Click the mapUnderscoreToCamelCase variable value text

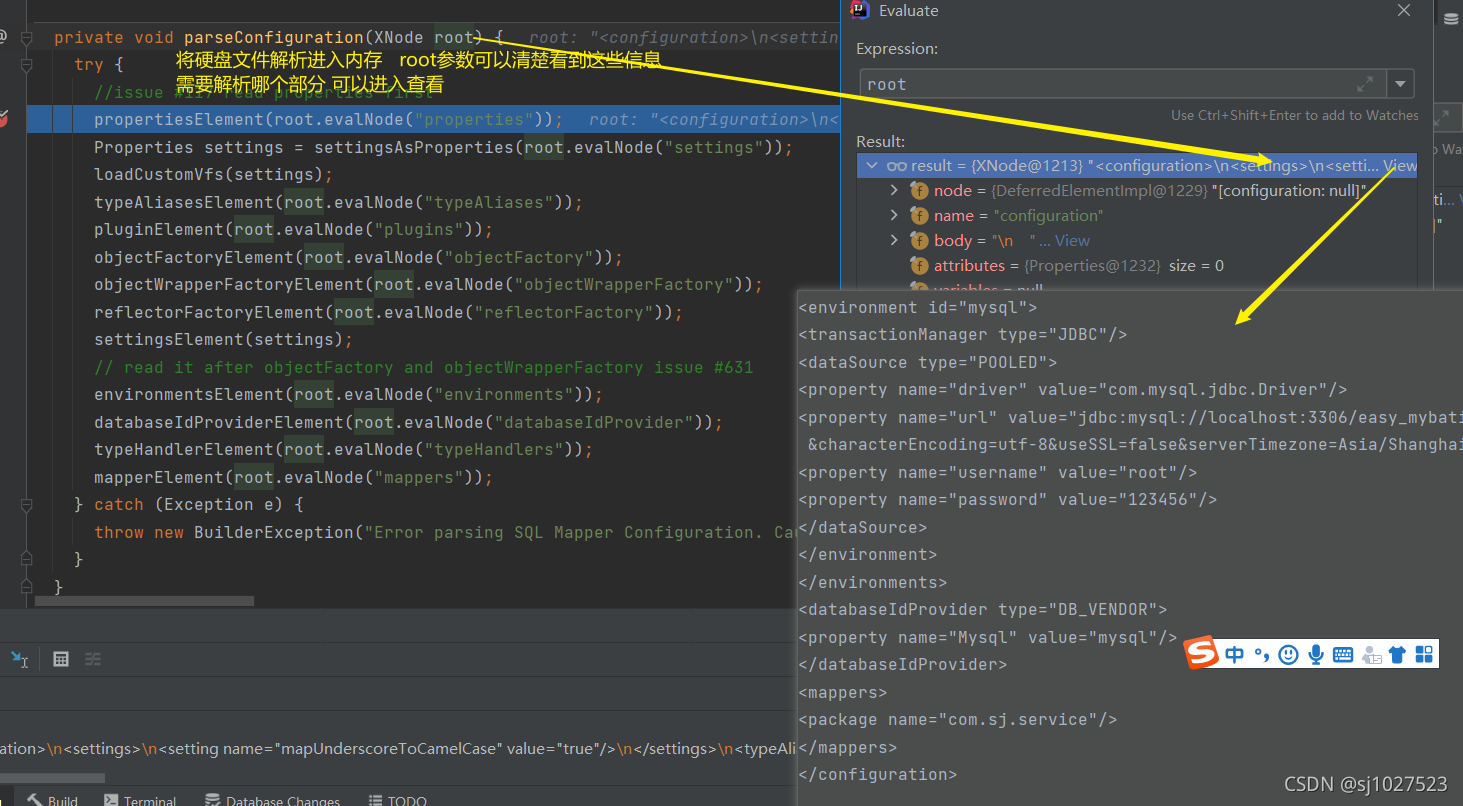click(398, 748)
